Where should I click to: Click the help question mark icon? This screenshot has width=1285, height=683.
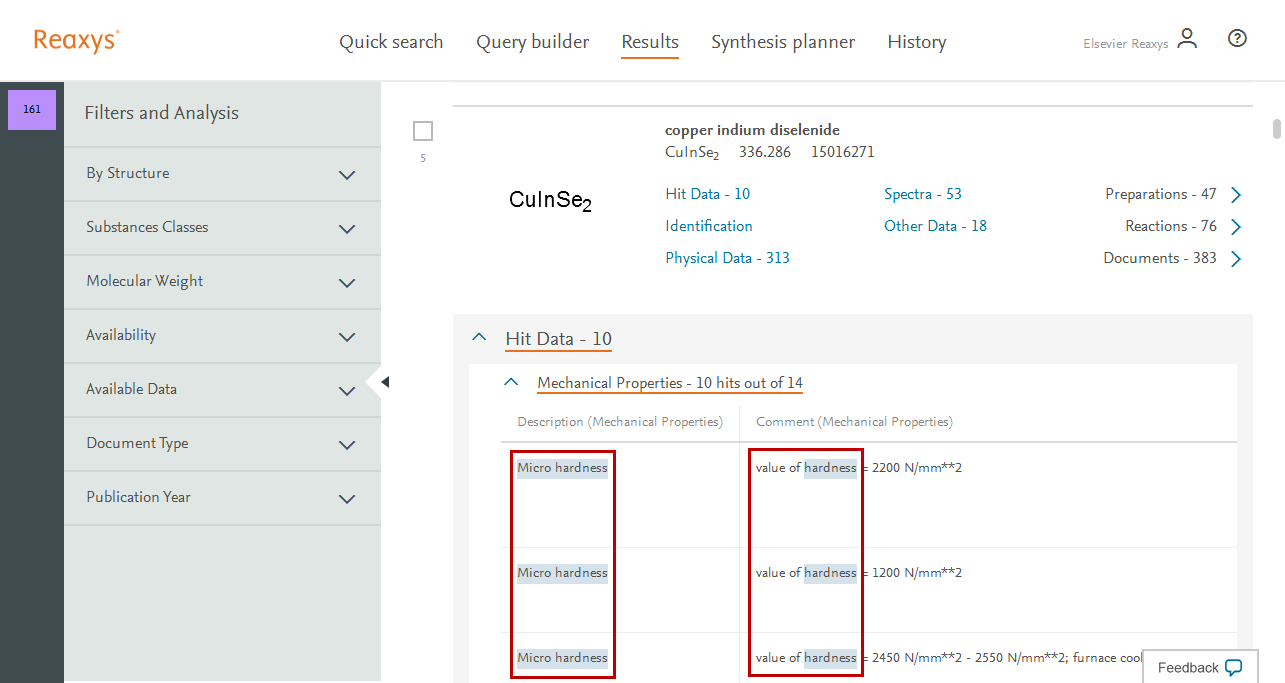tap(1237, 39)
